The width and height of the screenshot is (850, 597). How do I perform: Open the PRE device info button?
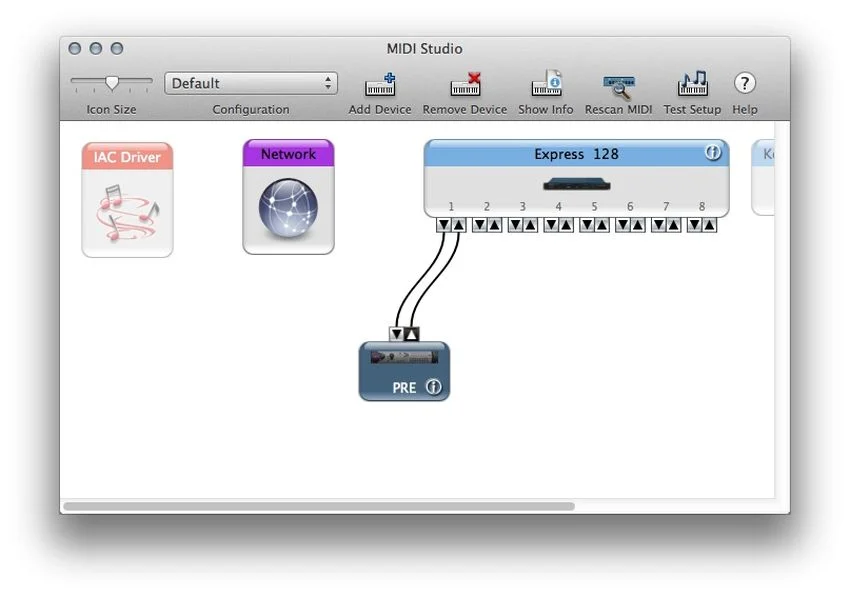[x=434, y=387]
